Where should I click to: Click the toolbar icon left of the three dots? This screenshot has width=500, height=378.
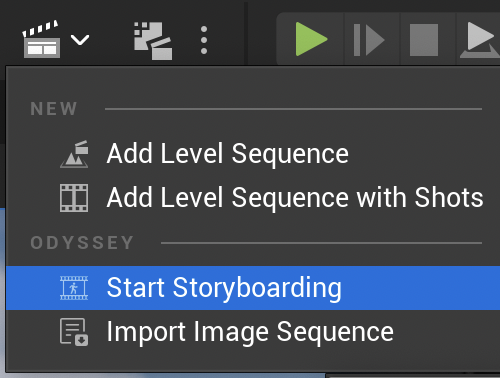tap(153, 41)
